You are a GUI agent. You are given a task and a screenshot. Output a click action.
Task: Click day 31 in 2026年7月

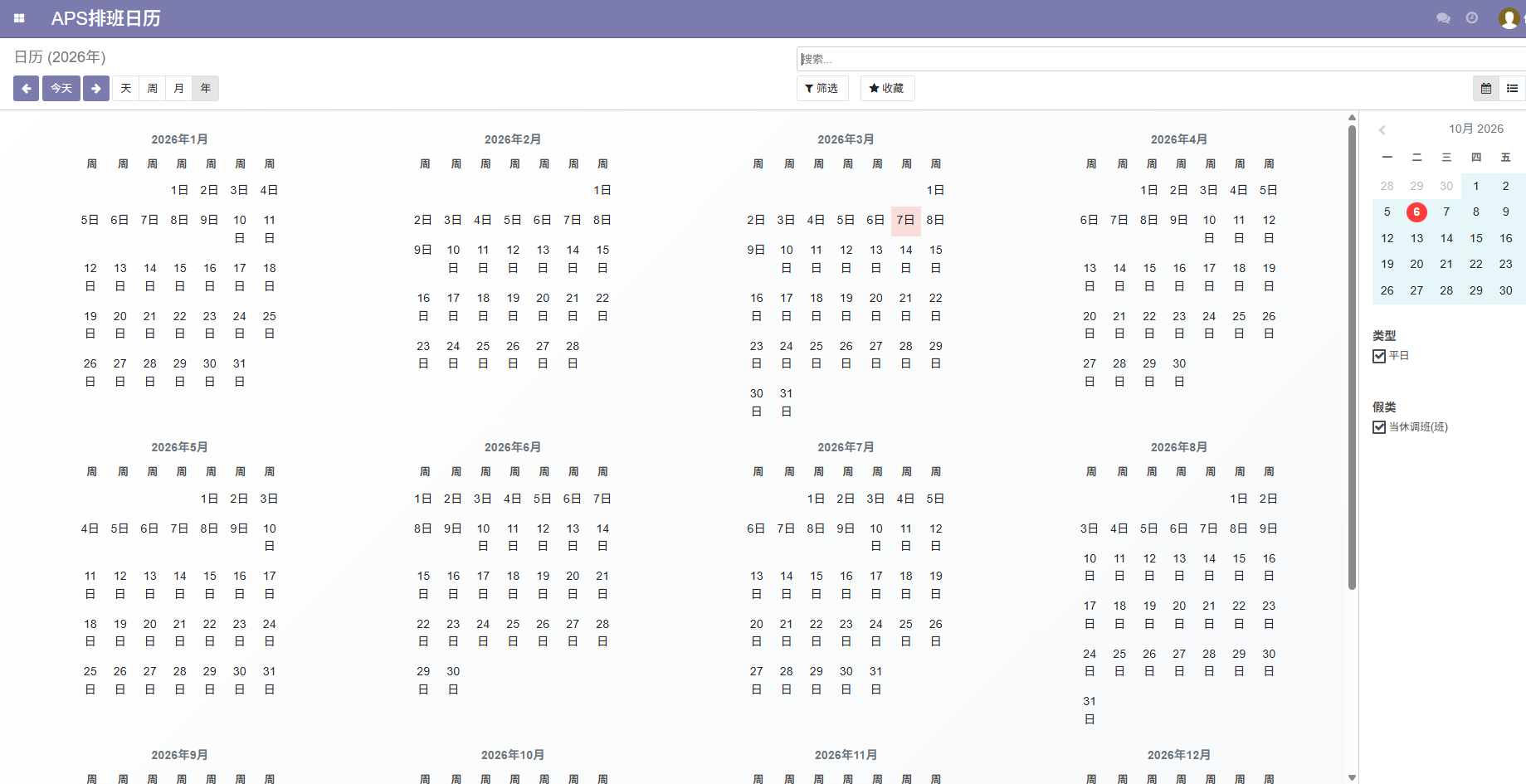[x=876, y=680]
